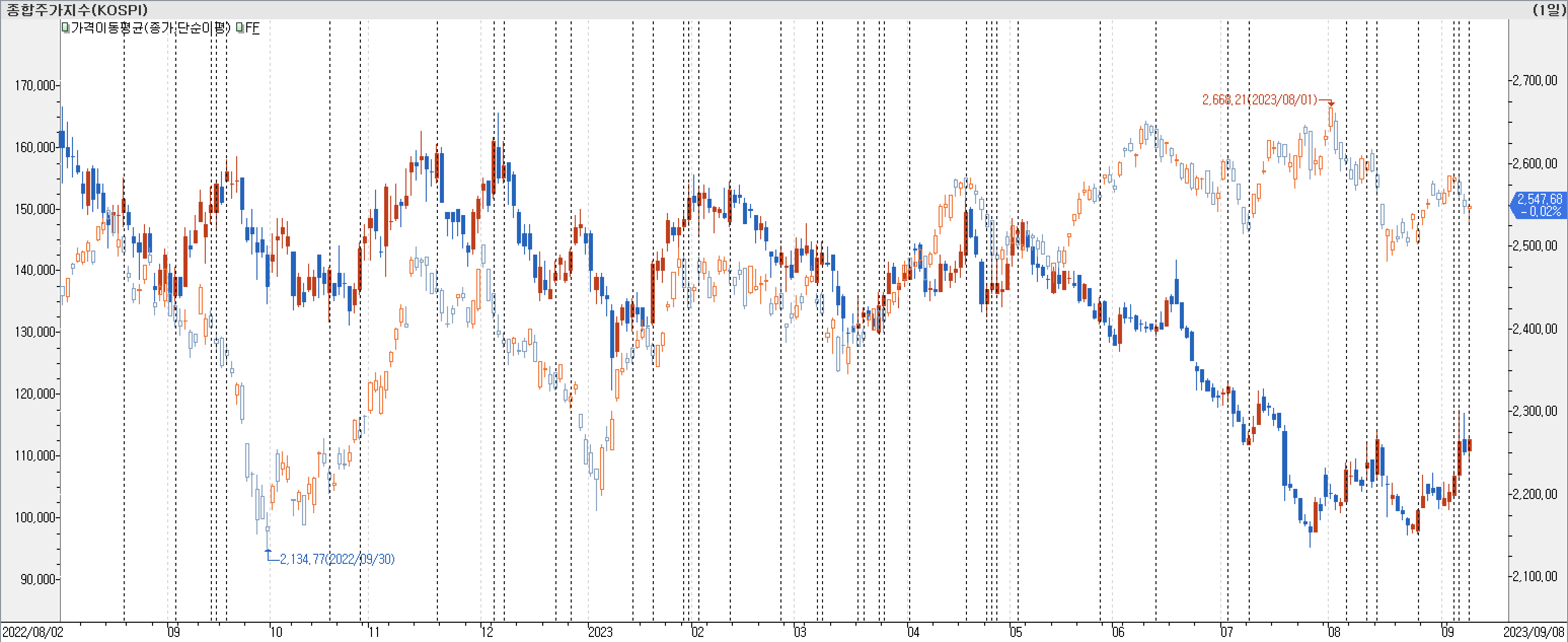
Task: Click the green legend box beside FE
Action: pyautogui.click(x=240, y=27)
